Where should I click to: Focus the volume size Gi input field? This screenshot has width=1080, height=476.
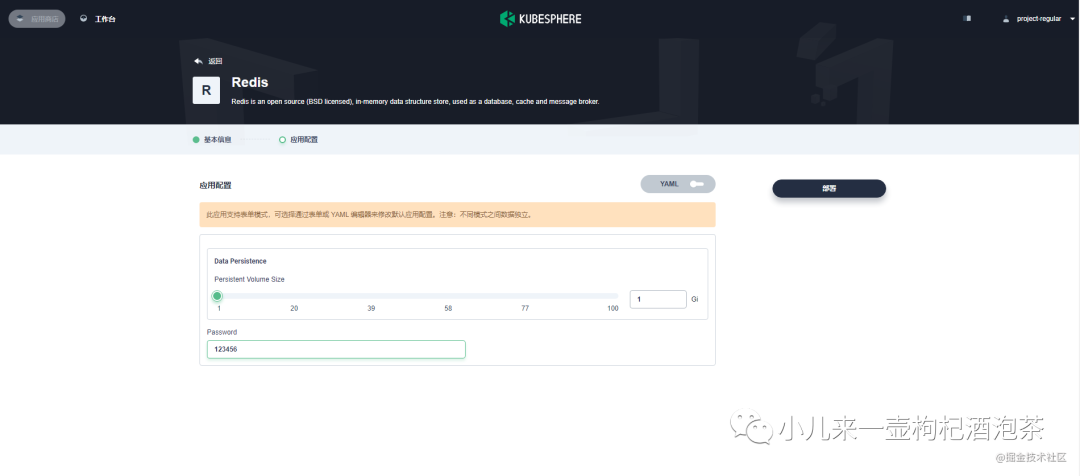click(658, 299)
